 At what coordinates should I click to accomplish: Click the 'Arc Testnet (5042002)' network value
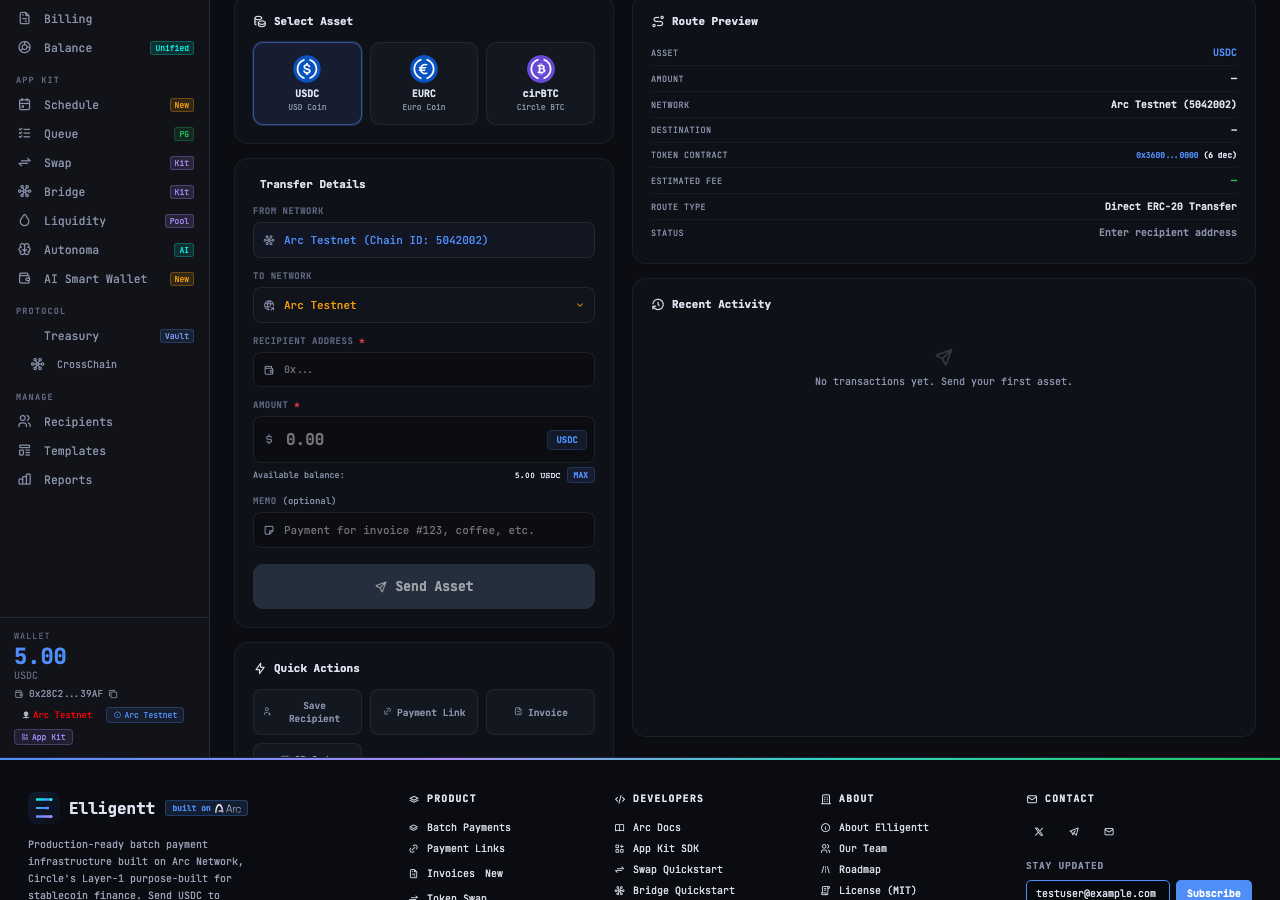[x=1174, y=104]
